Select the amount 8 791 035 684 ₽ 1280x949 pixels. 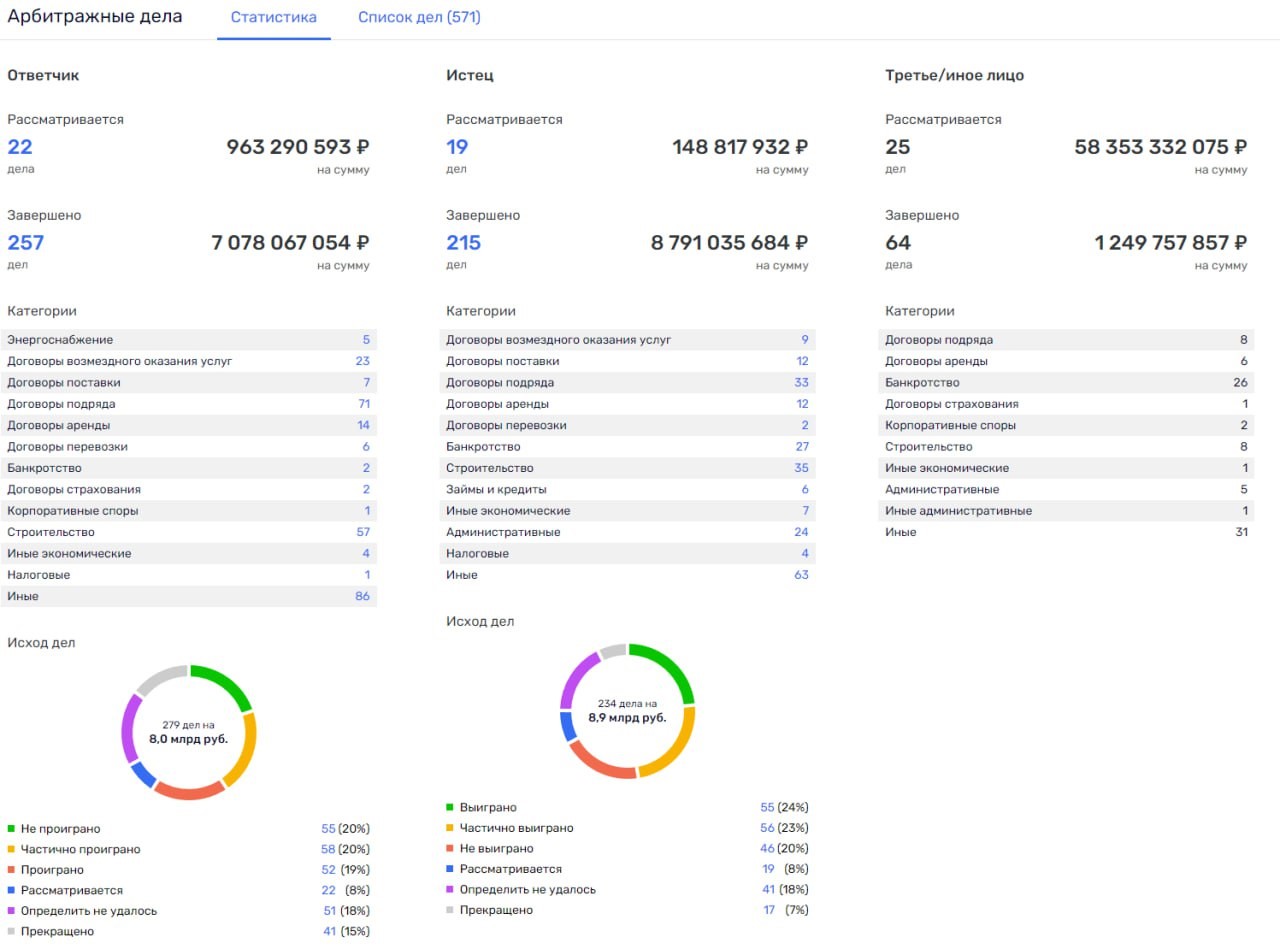(729, 243)
